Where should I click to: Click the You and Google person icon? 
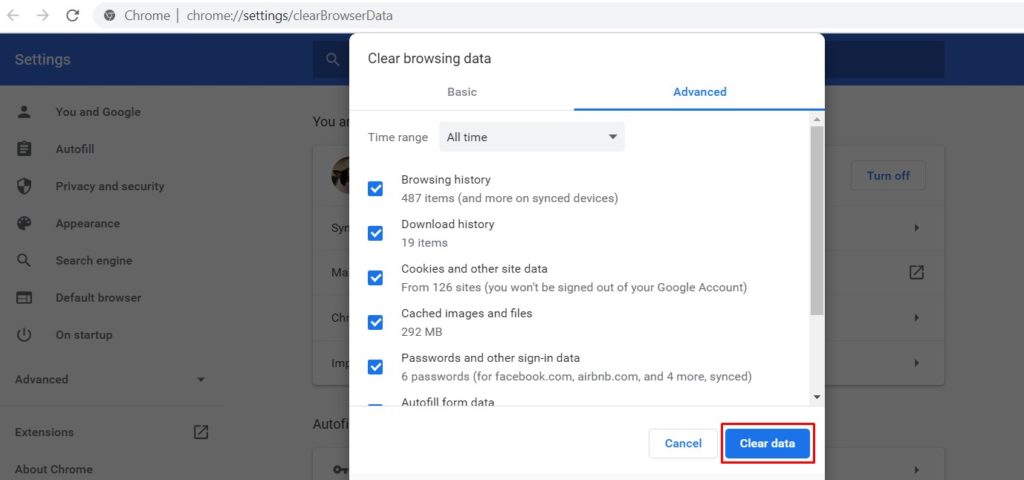(x=24, y=112)
